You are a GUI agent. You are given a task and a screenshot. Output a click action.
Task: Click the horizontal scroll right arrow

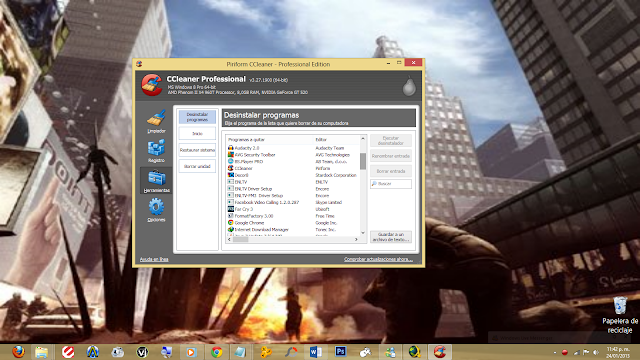(356, 240)
